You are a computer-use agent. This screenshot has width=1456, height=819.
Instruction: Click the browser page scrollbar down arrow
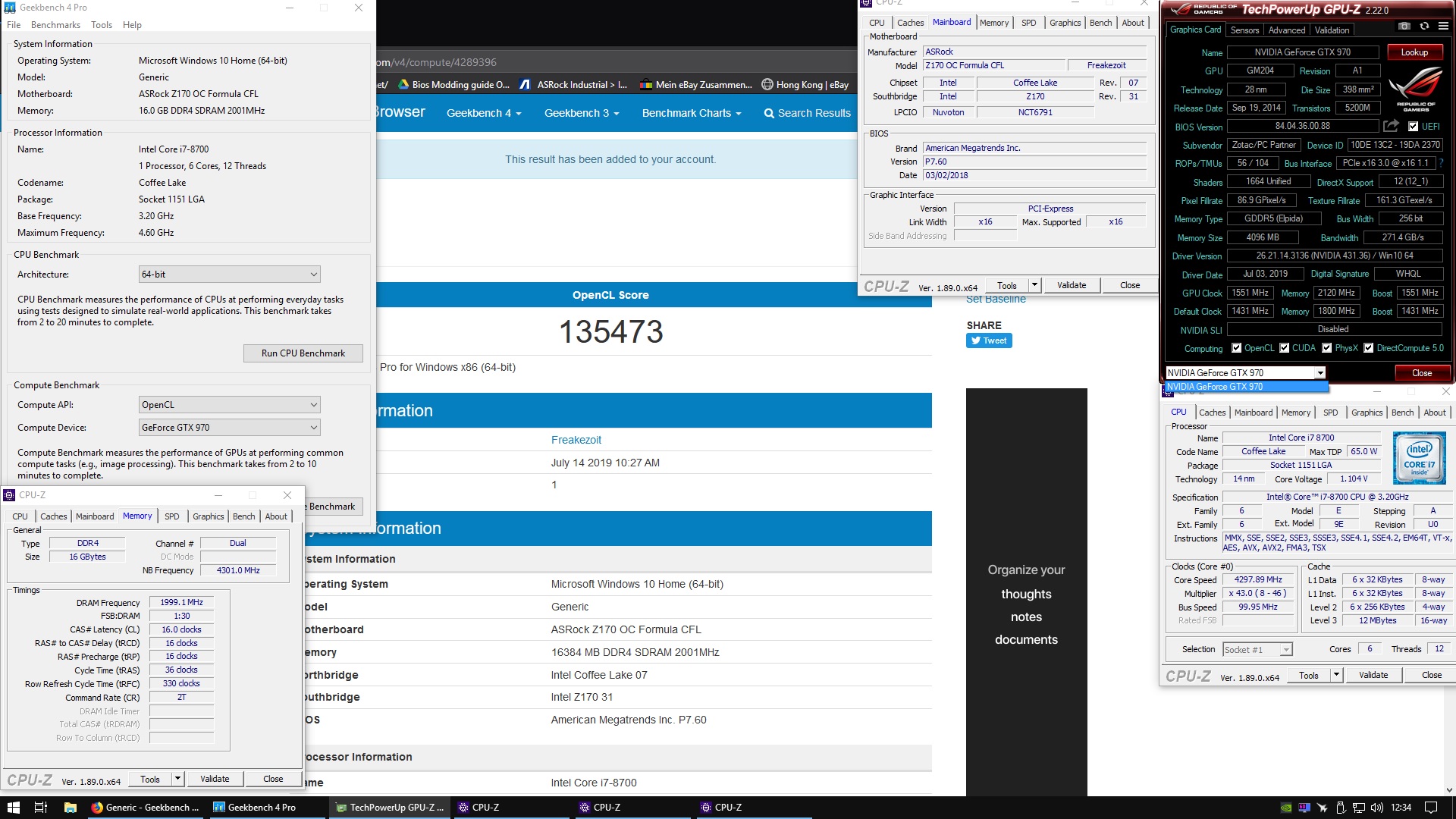click(1449, 789)
